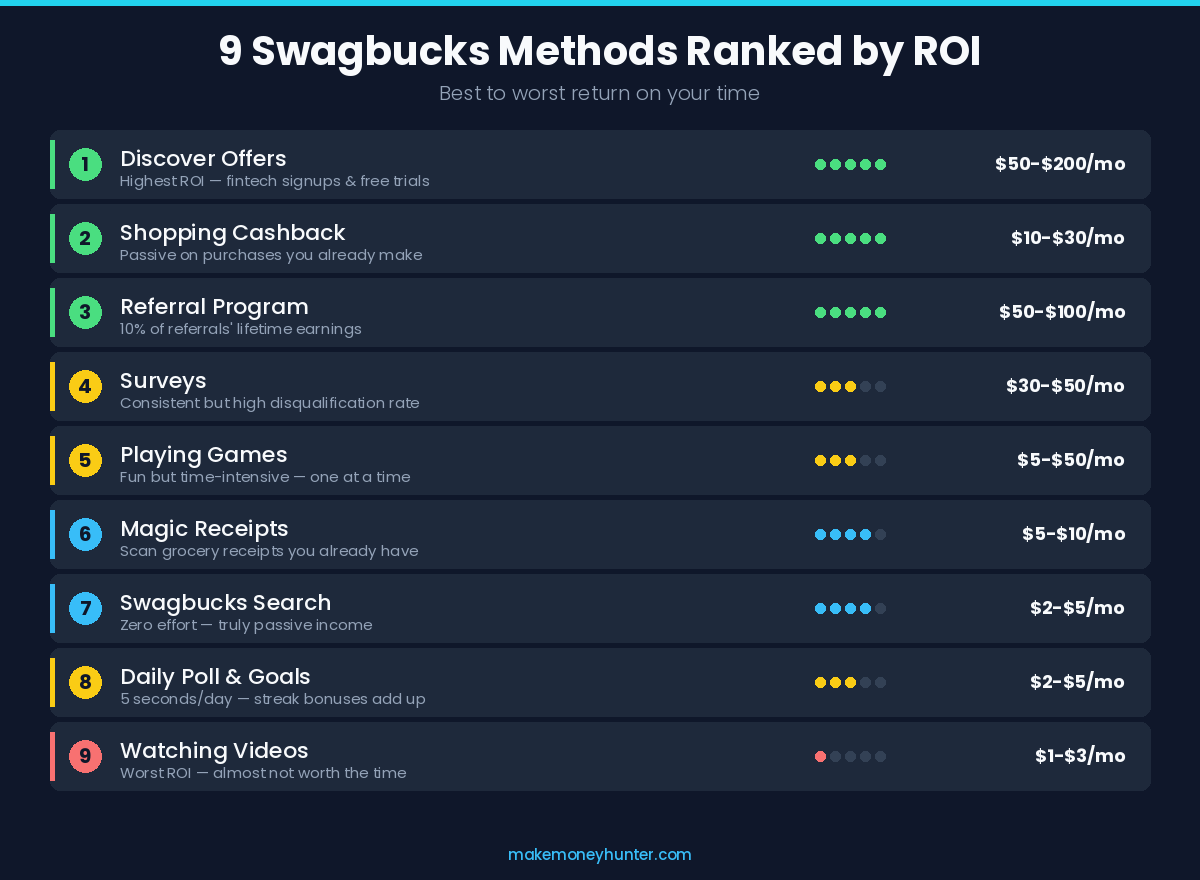Viewport: 1200px width, 880px height.
Task: Select the Playing Games title
Action: tap(204, 454)
